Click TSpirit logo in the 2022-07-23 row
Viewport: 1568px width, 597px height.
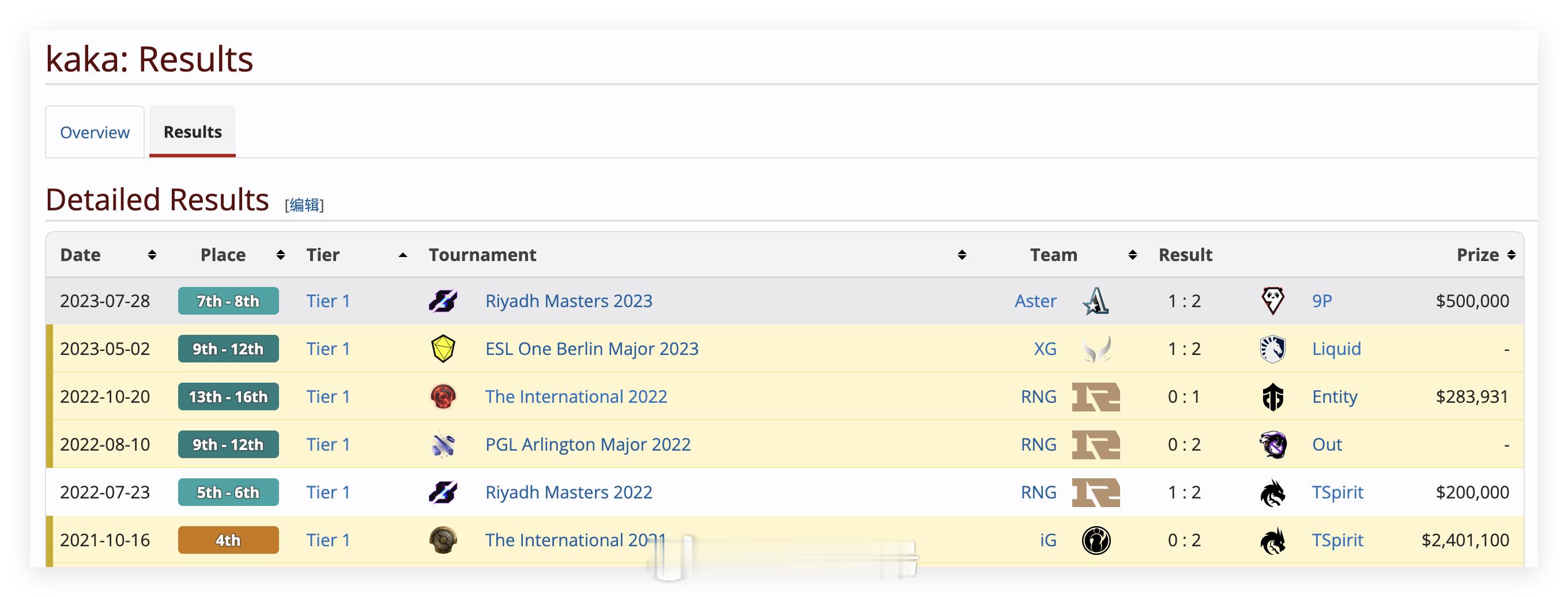1272,492
